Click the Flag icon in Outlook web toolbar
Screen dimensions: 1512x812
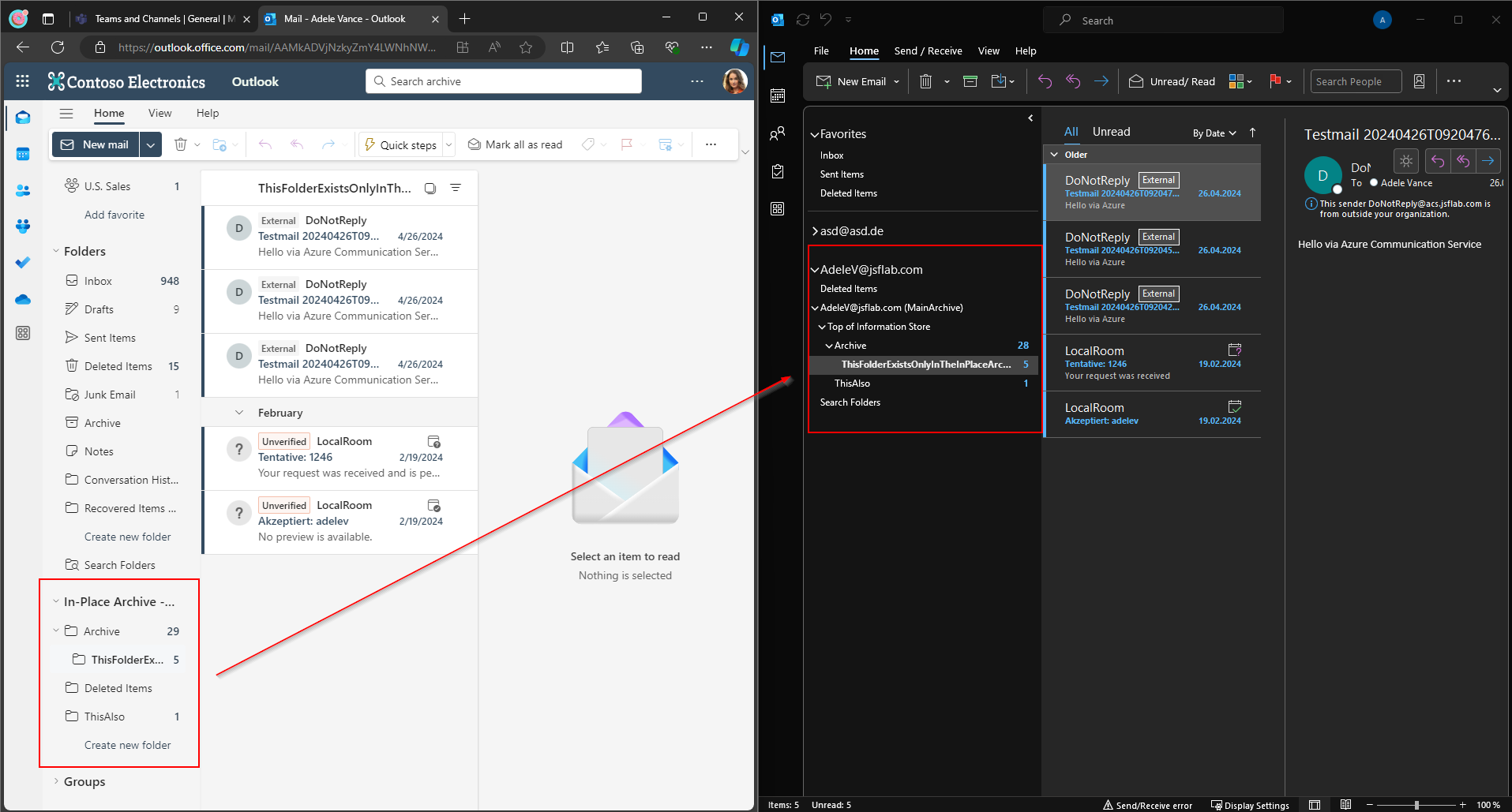(x=627, y=144)
